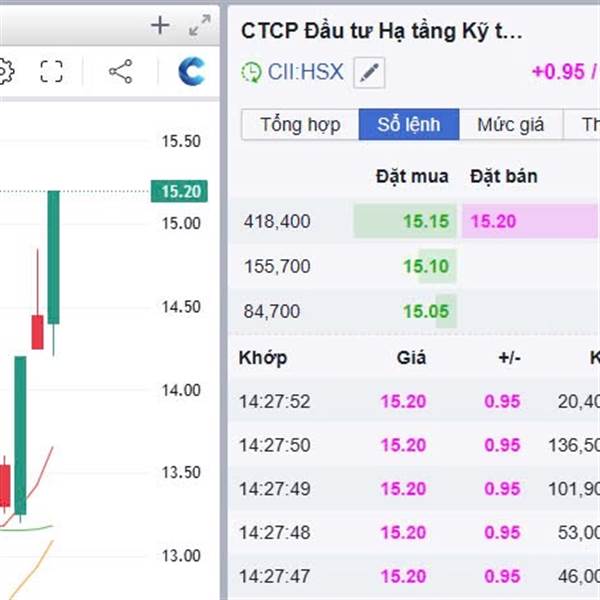Select bid price 15.15
The height and width of the screenshot is (600, 600).
[x=426, y=221]
